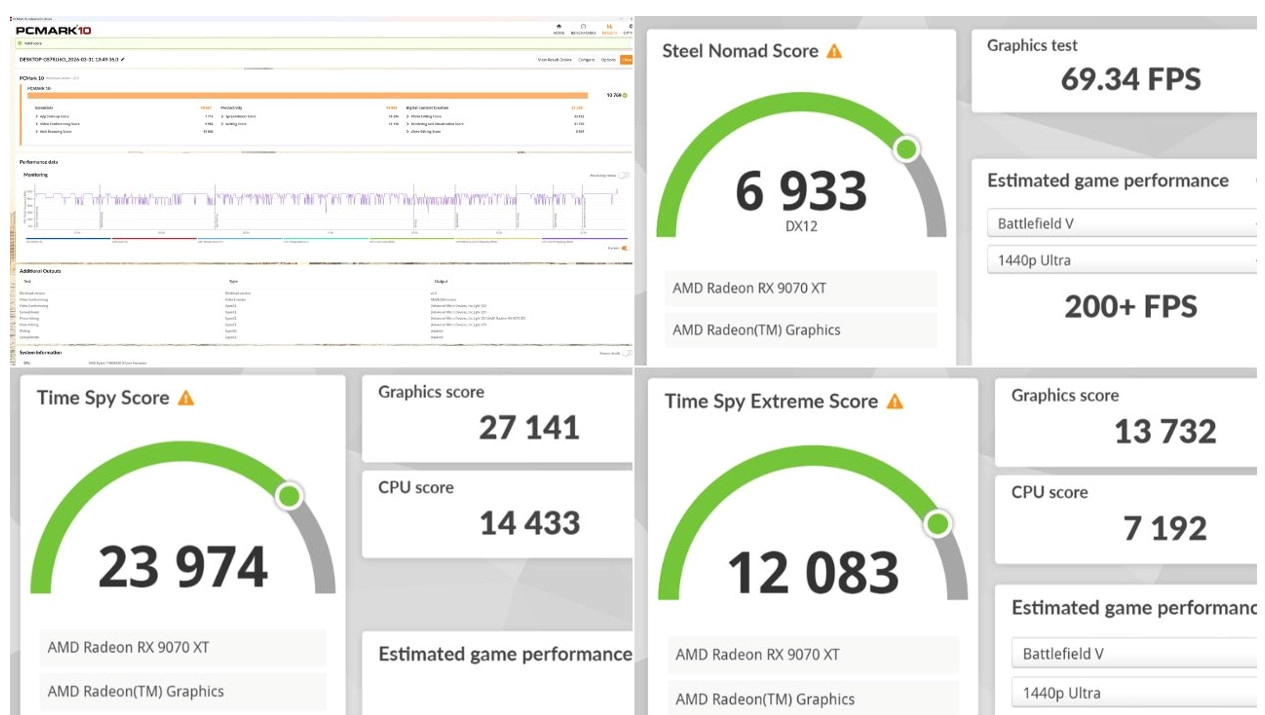Screen dimensions: 1265x715
Task: Toggle the Monitoring details switch
Action: tap(624, 175)
